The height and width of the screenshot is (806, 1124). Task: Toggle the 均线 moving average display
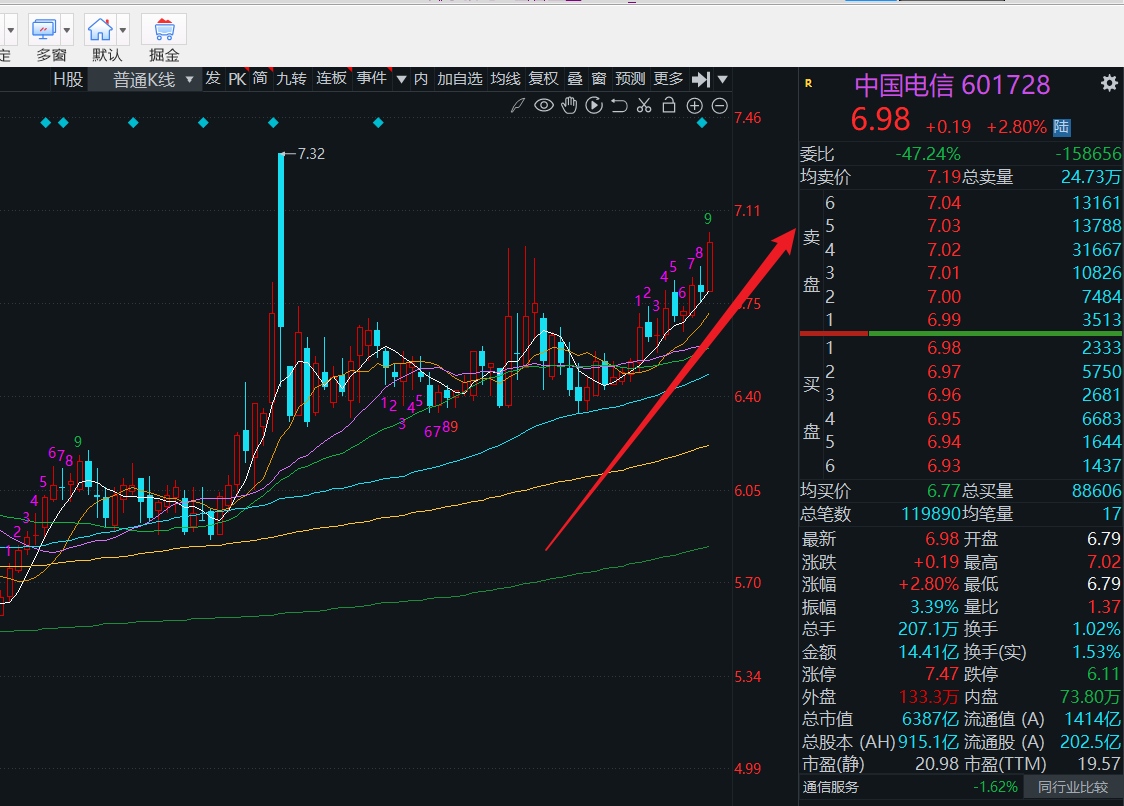[505, 79]
